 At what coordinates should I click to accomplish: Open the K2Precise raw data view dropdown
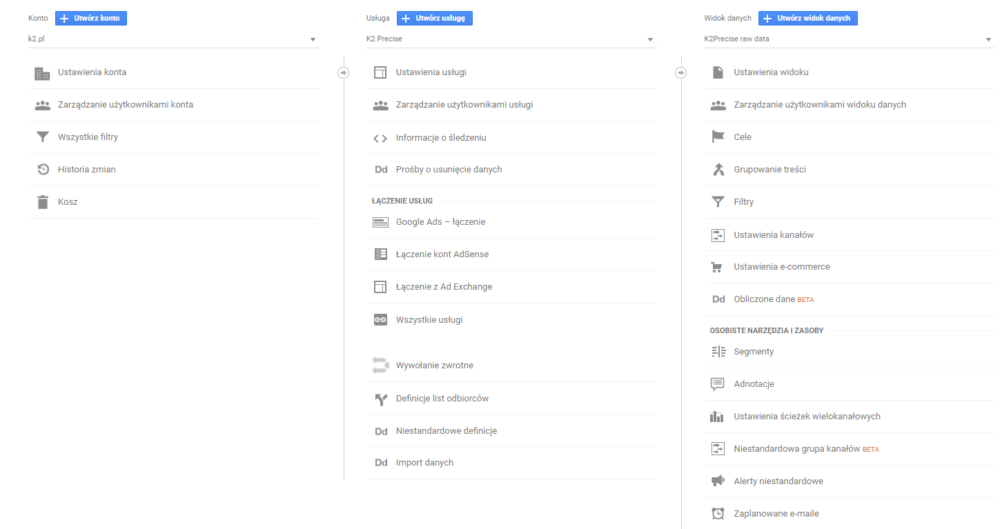pos(848,40)
